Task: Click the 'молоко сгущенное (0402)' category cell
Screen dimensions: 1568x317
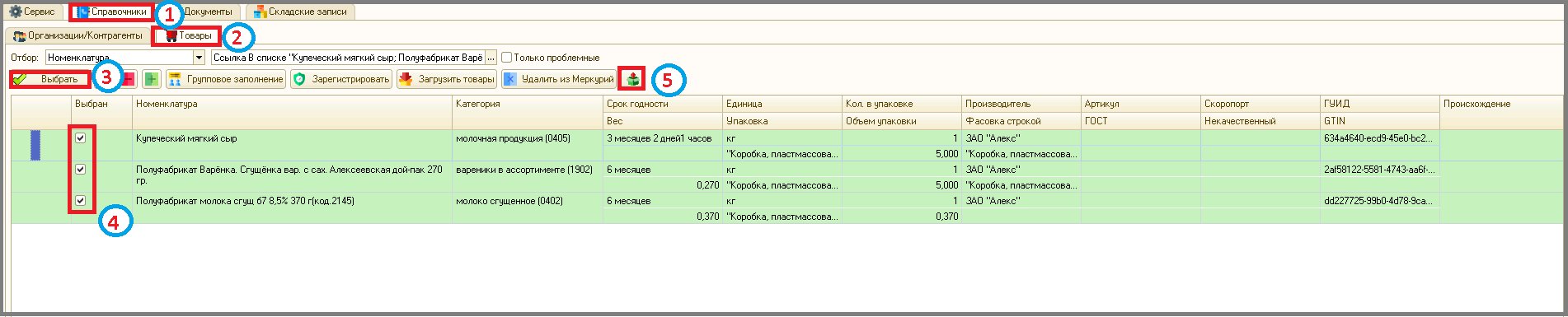Action: point(509,201)
